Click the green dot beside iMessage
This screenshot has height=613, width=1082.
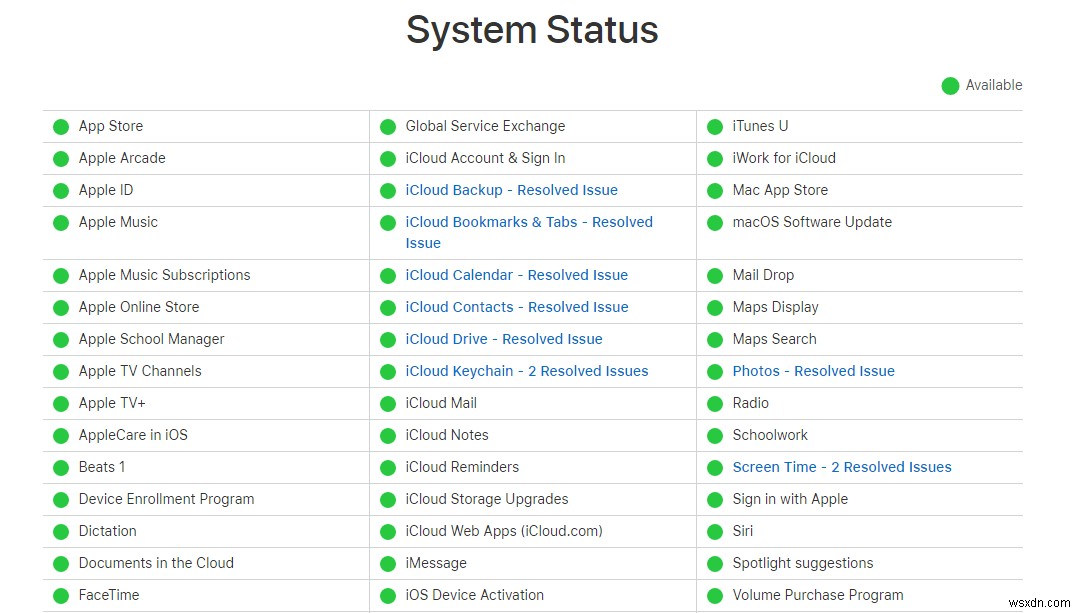(388, 563)
